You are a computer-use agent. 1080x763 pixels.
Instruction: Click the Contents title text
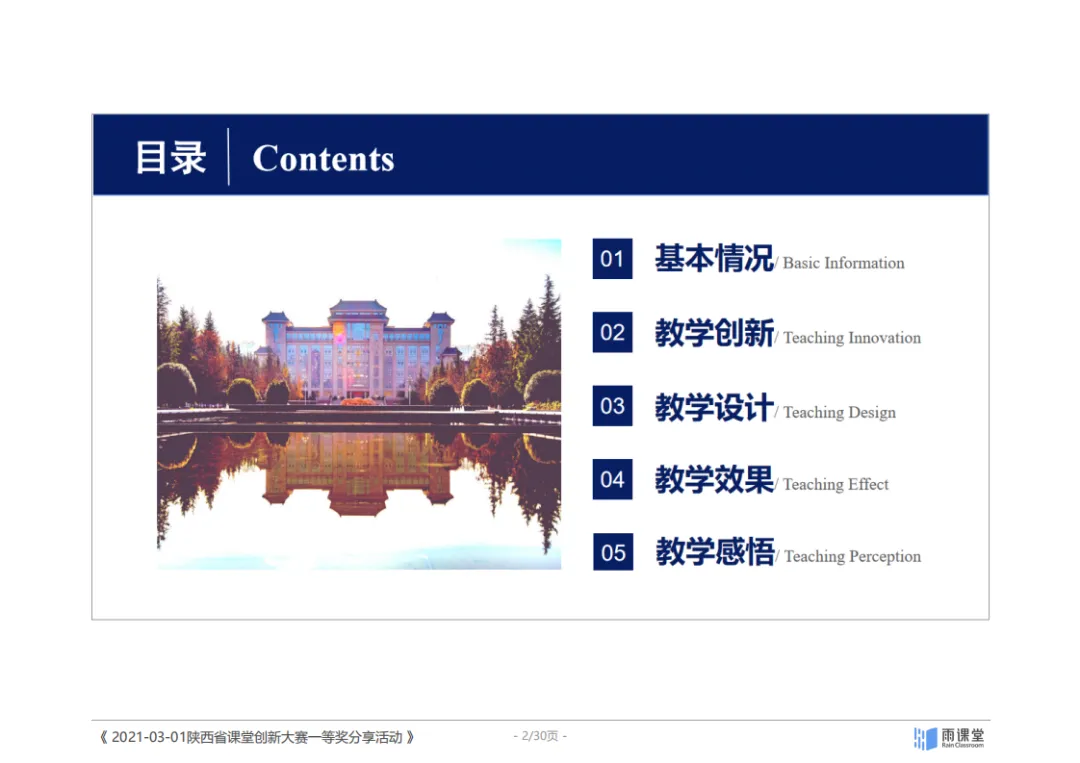tap(323, 159)
